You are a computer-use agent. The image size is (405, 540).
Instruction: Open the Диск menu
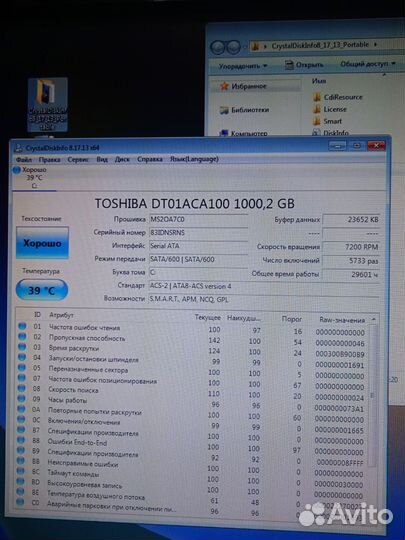click(122, 159)
